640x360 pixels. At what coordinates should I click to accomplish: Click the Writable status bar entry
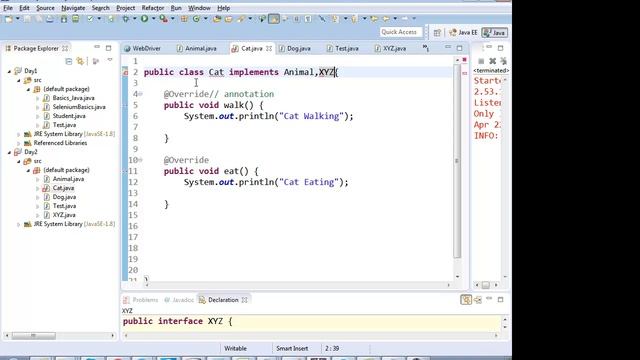tap(236, 349)
